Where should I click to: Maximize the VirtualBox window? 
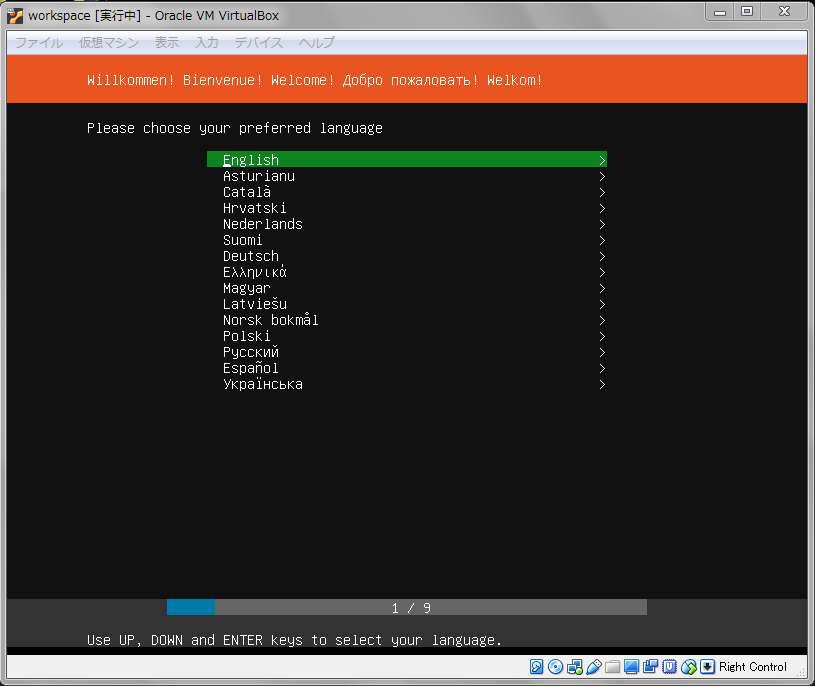click(747, 11)
